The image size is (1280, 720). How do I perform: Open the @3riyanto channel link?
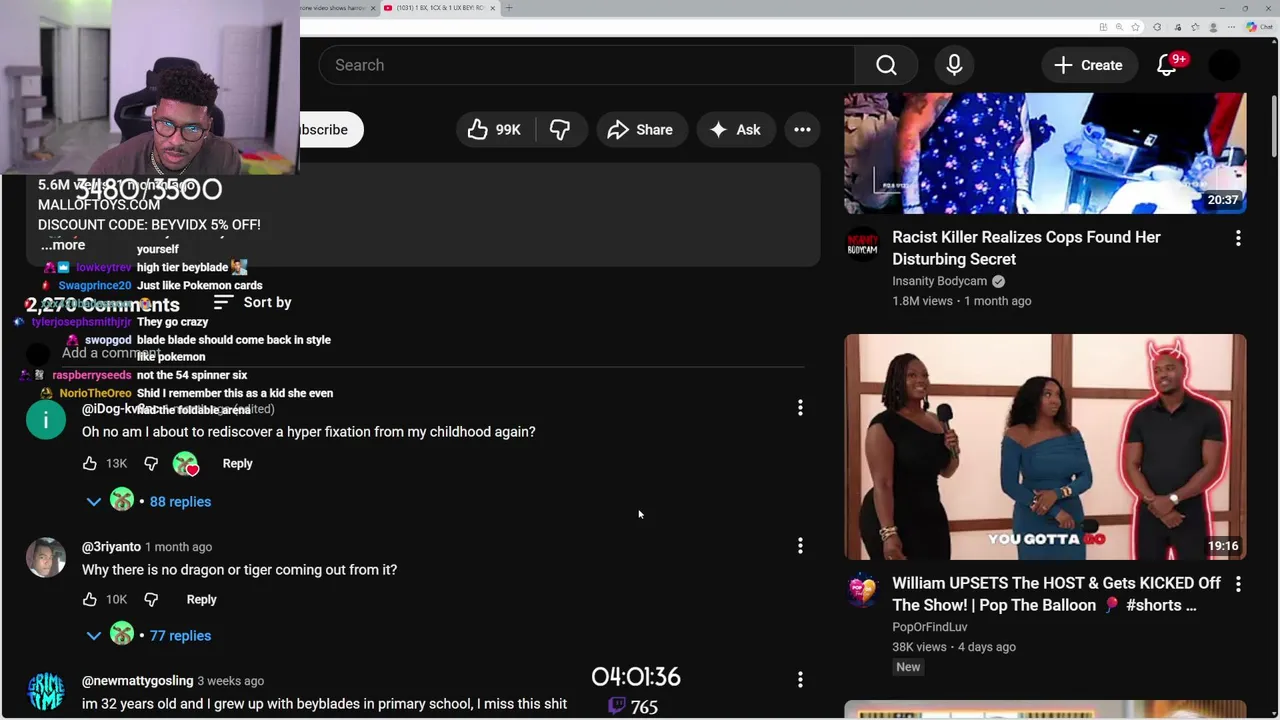(x=111, y=547)
